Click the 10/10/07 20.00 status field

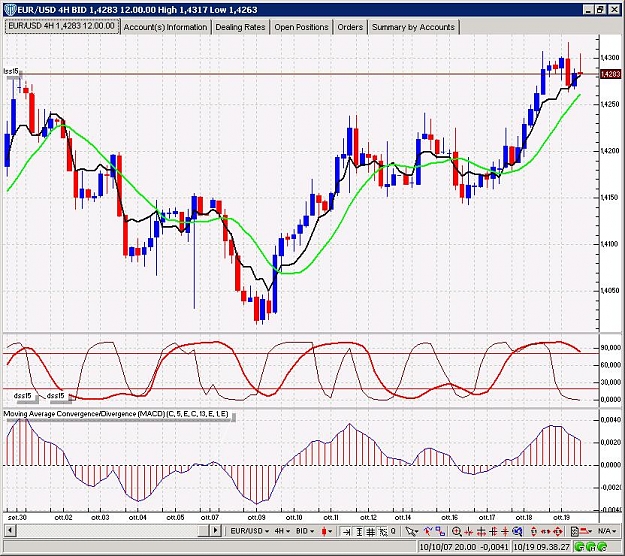[x=464, y=547]
